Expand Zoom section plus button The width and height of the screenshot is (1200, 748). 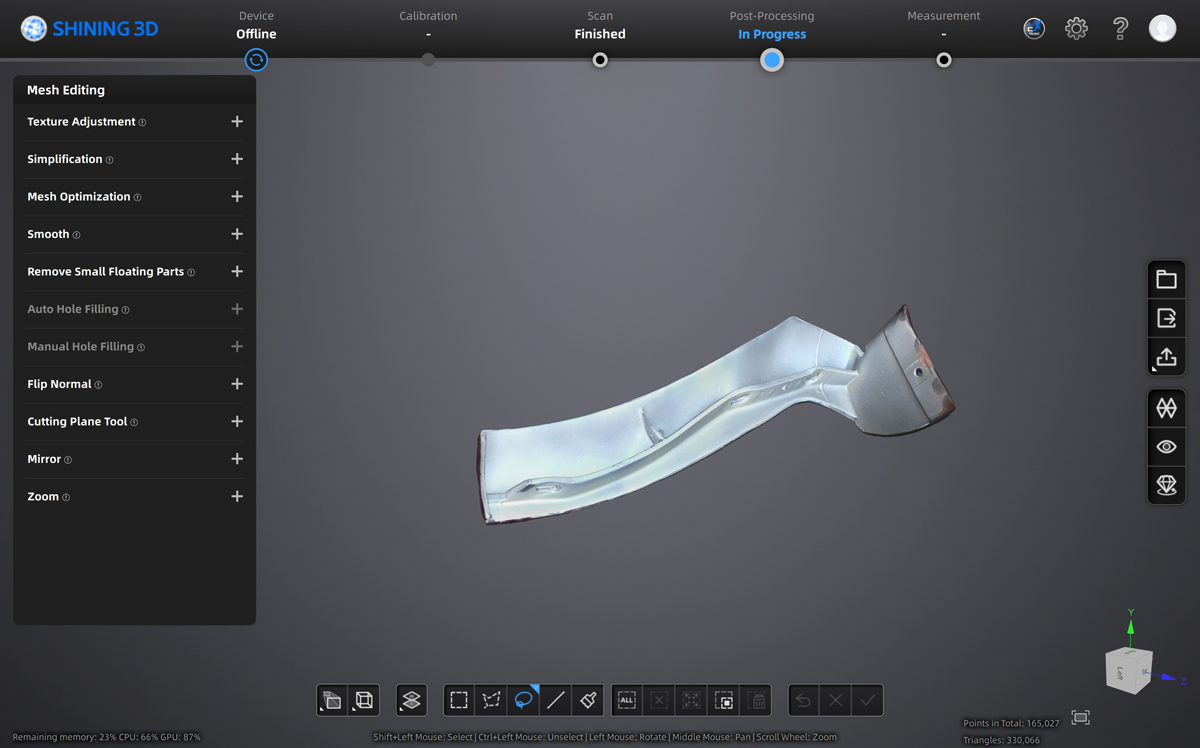click(237, 496)
